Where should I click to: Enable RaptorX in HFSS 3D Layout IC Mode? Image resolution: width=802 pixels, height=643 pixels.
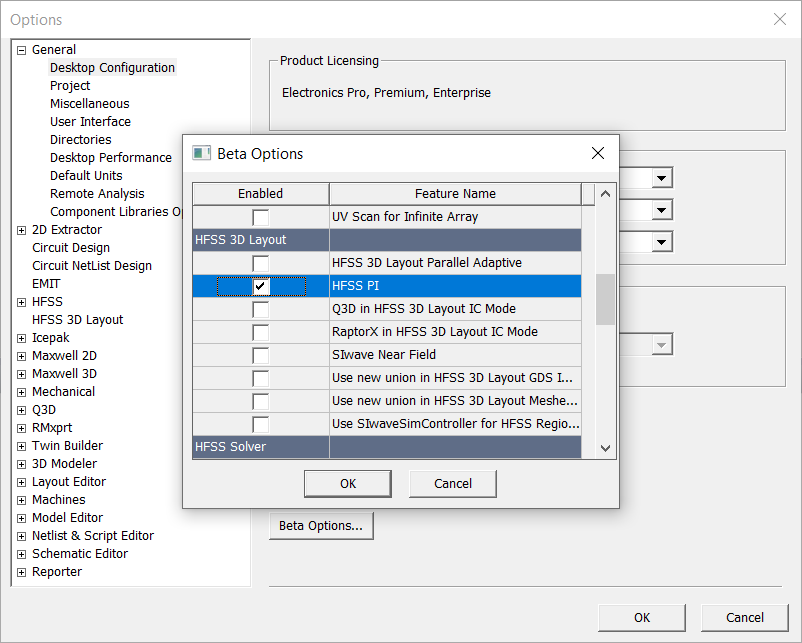[263, 332]
